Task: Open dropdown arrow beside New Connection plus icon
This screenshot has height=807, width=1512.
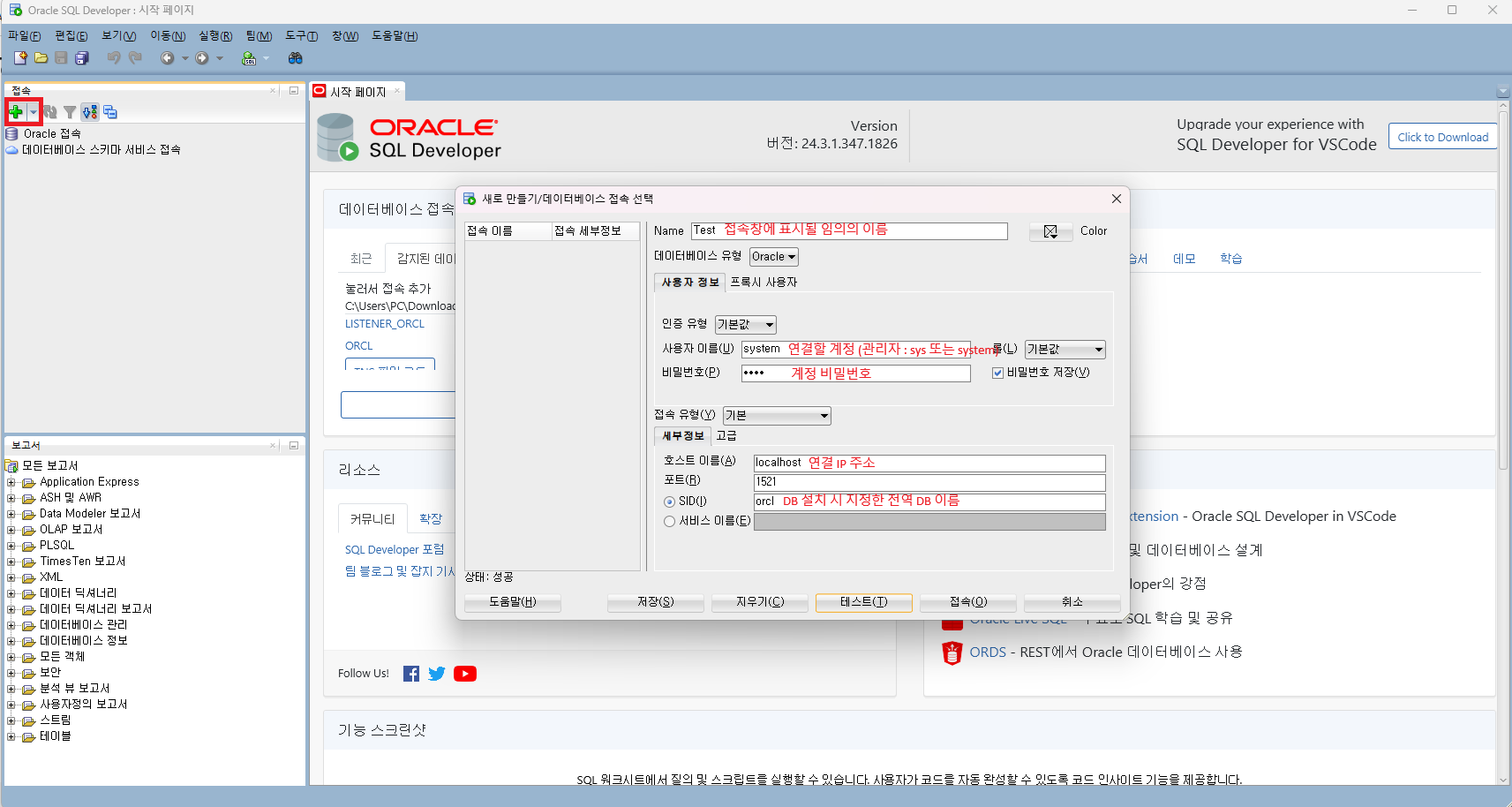Action: point(34,112)
